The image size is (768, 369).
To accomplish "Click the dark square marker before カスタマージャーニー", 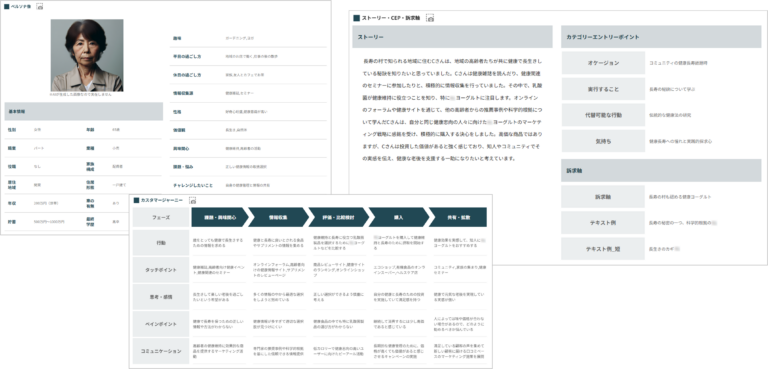I will tap(136, 200).
